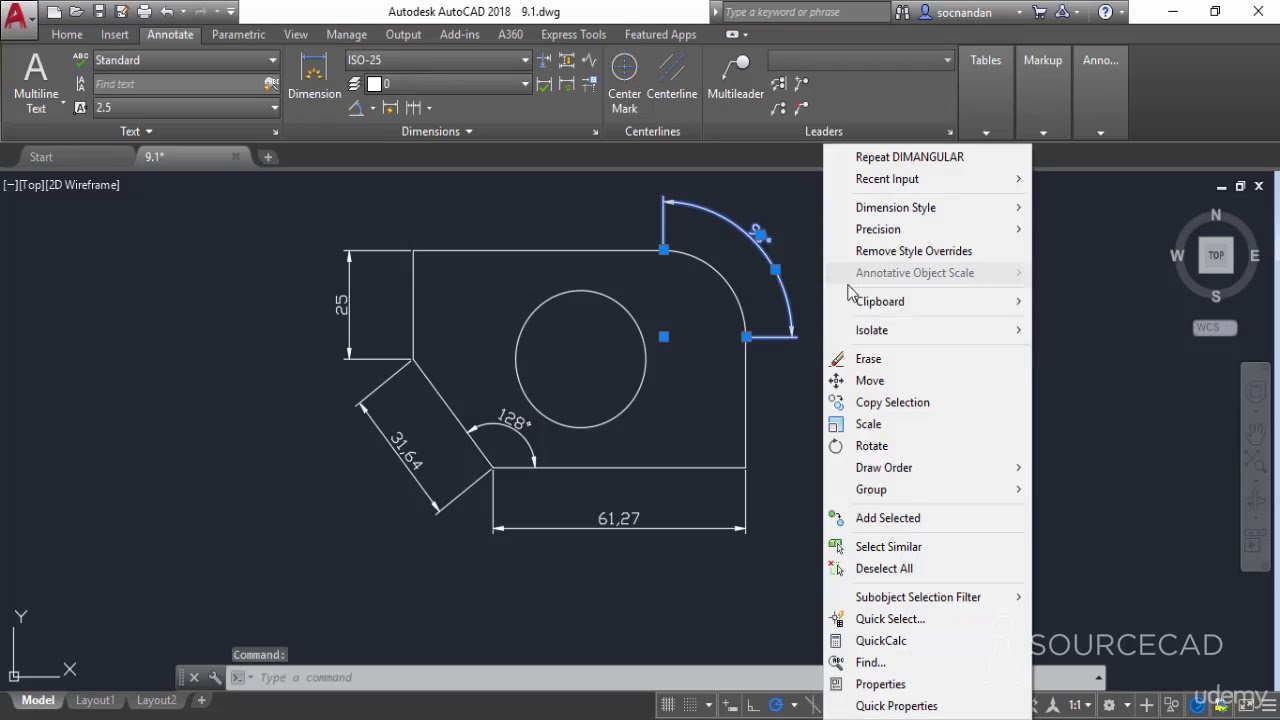Viewport: 1280px width, 720px height.
Task: Click the new drawing tab plus button
Action: [268, 157]
